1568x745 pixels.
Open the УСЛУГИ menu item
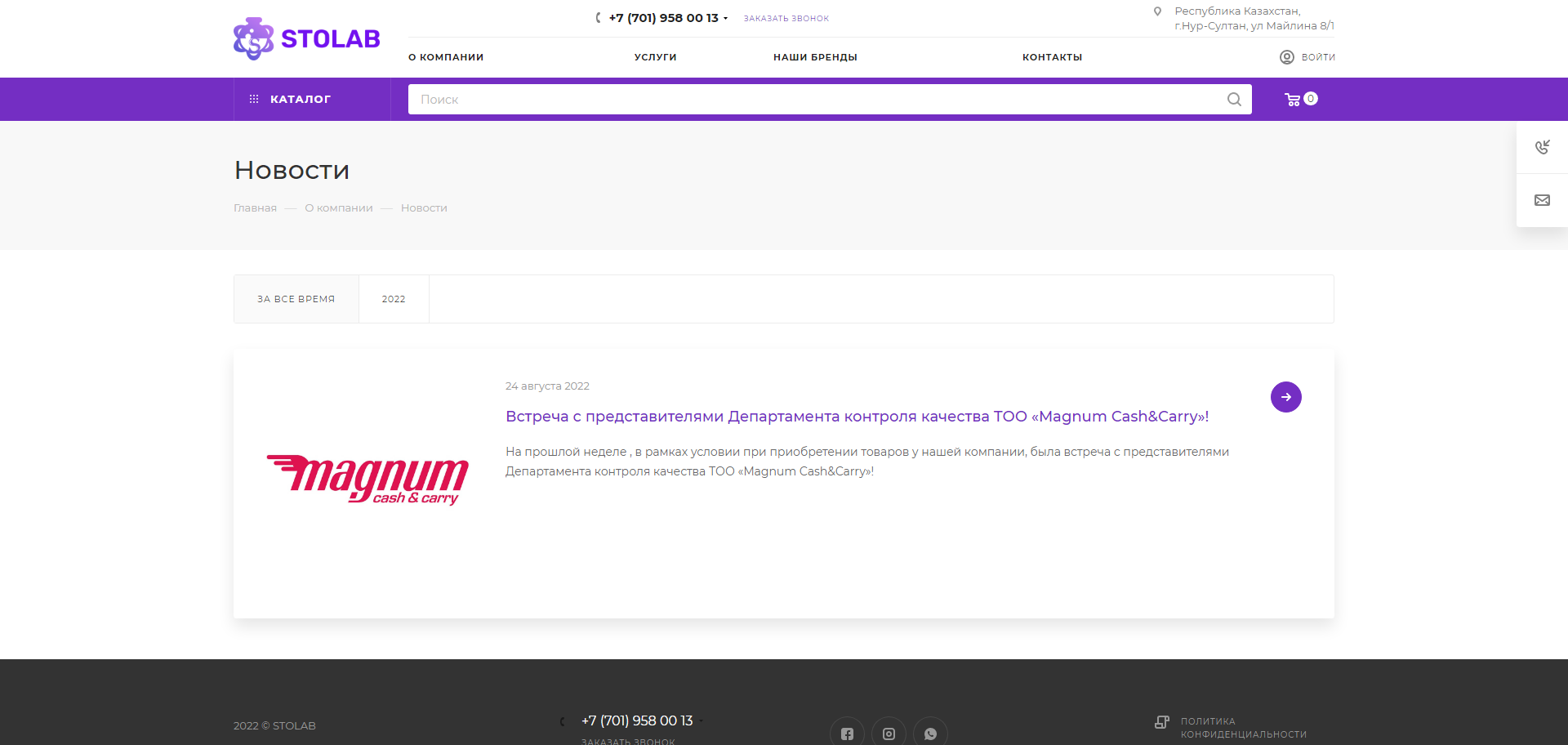tap(656, 57)
